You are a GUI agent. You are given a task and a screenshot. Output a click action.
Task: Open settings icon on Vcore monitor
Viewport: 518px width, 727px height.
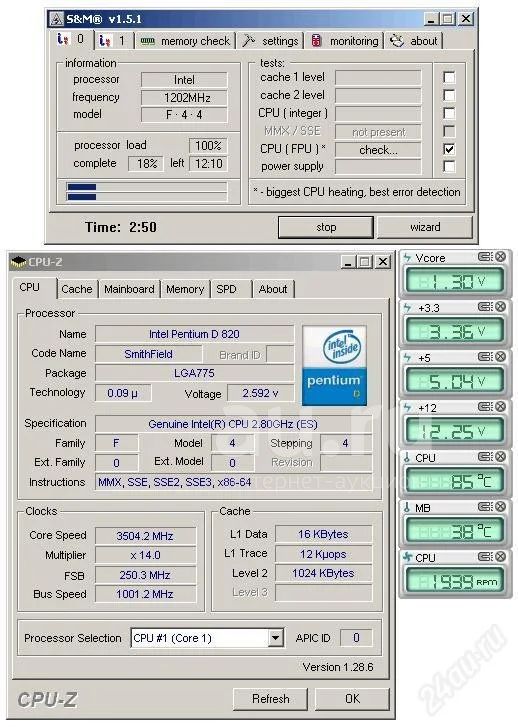coord(486,257)
